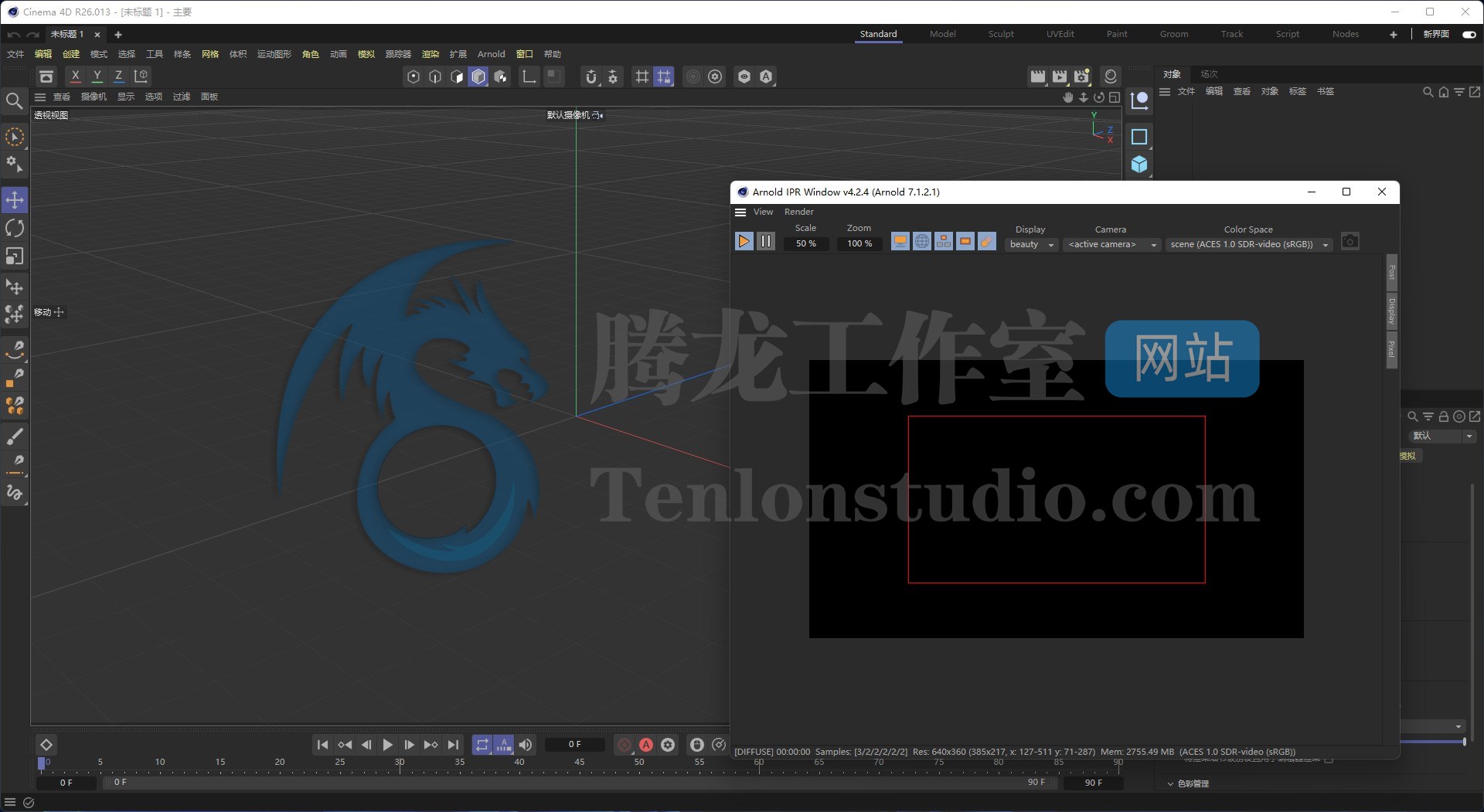Image resolution: width=1484 pixels, height=812 pixels.
Task: Add a new document tab with plus
Action: [118, 35]
